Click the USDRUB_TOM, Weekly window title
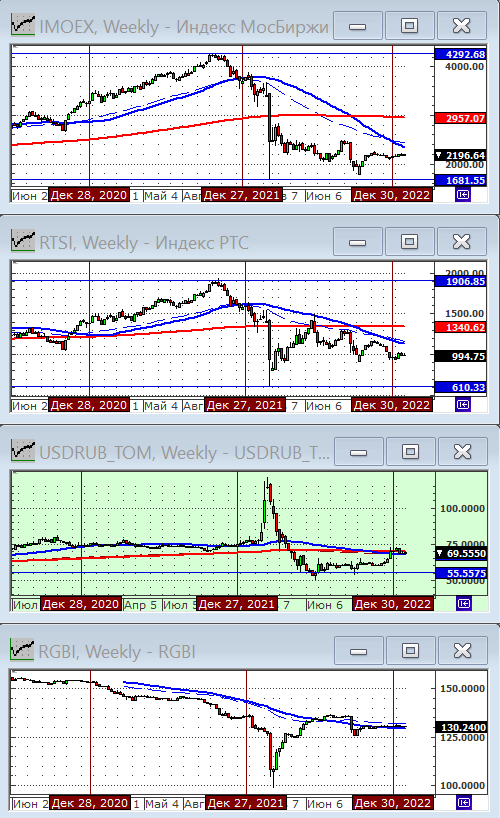The height and width of the screenshot is (818, 500). [x=185, y=452]
